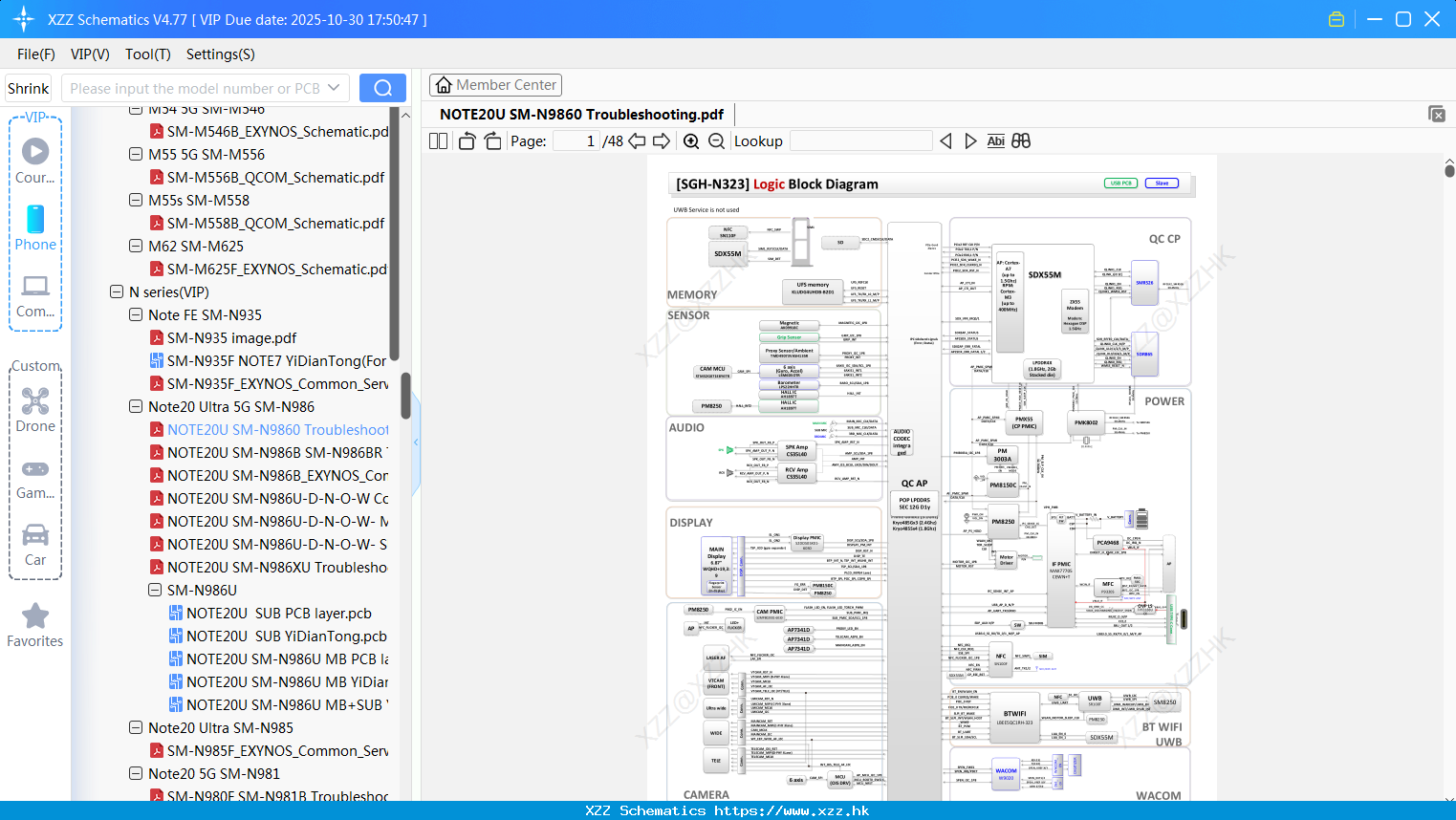Screen dimensions: 1456x820
Task: Click the blue search magnifier button
Action: 382,88
